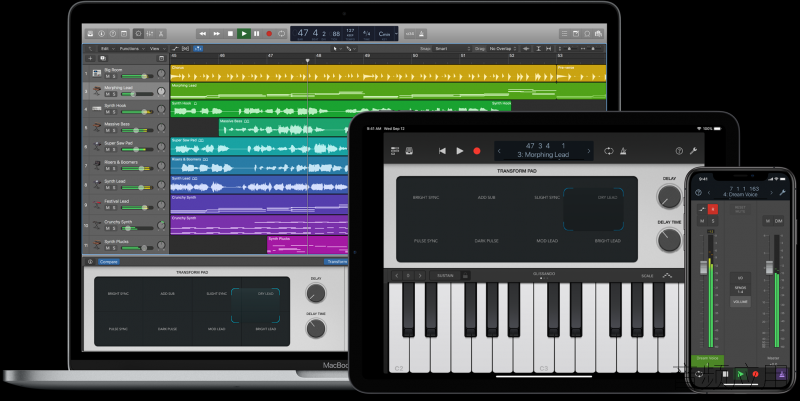Click the SENDS 1-4 button on the iPhone
The image size is (800, 401).
tap(740, 290)
